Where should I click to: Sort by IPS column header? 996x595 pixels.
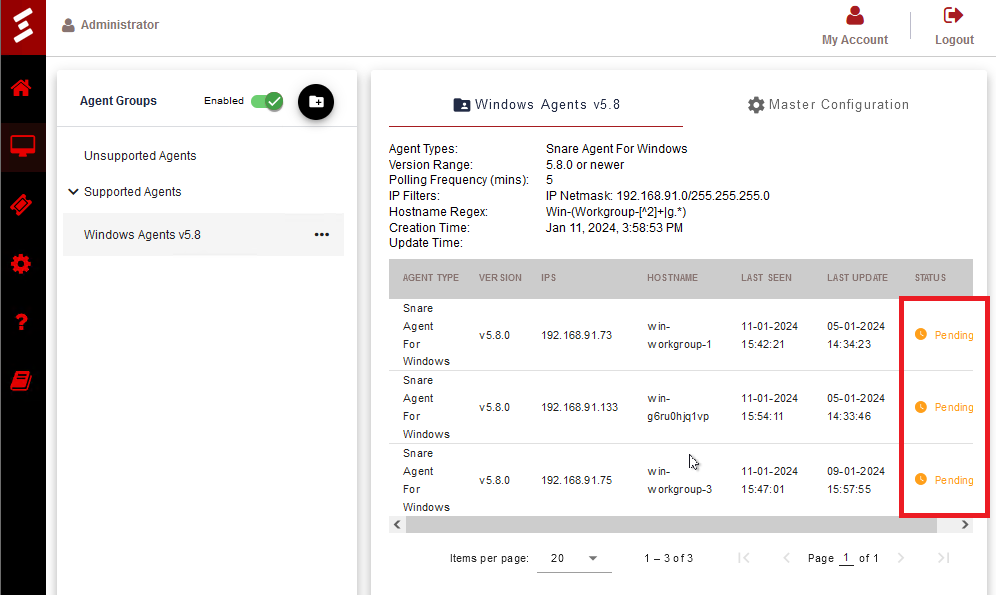tap(548, 278)
